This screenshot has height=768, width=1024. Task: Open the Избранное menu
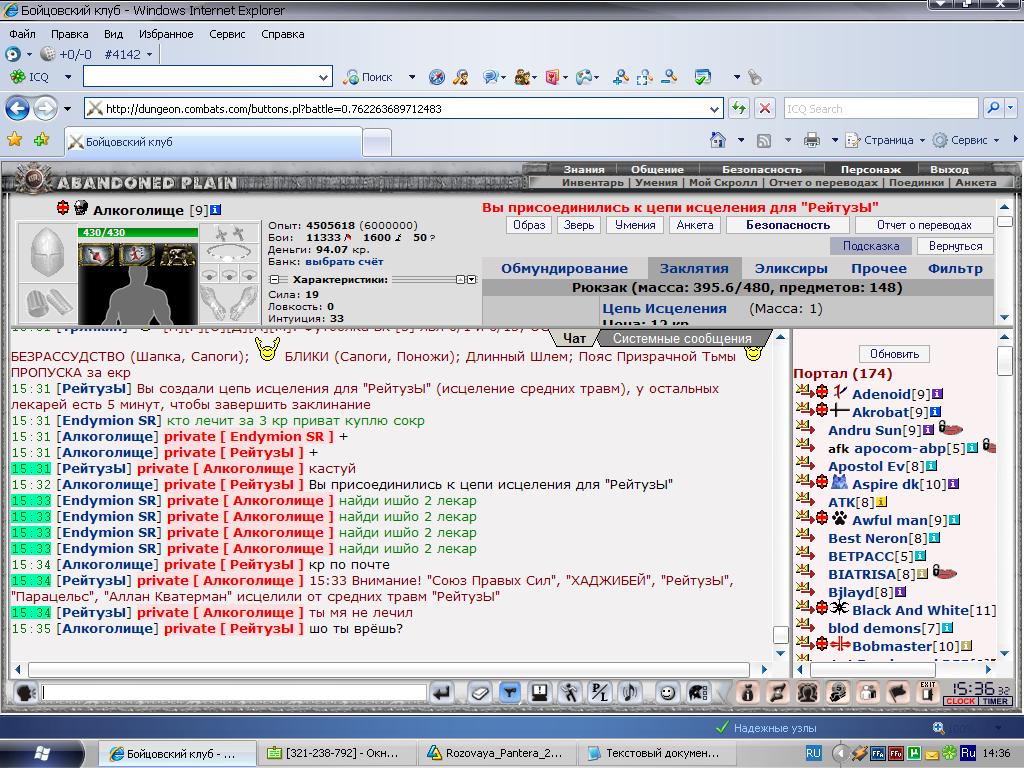pyautogui.click(x=166, y=34)
